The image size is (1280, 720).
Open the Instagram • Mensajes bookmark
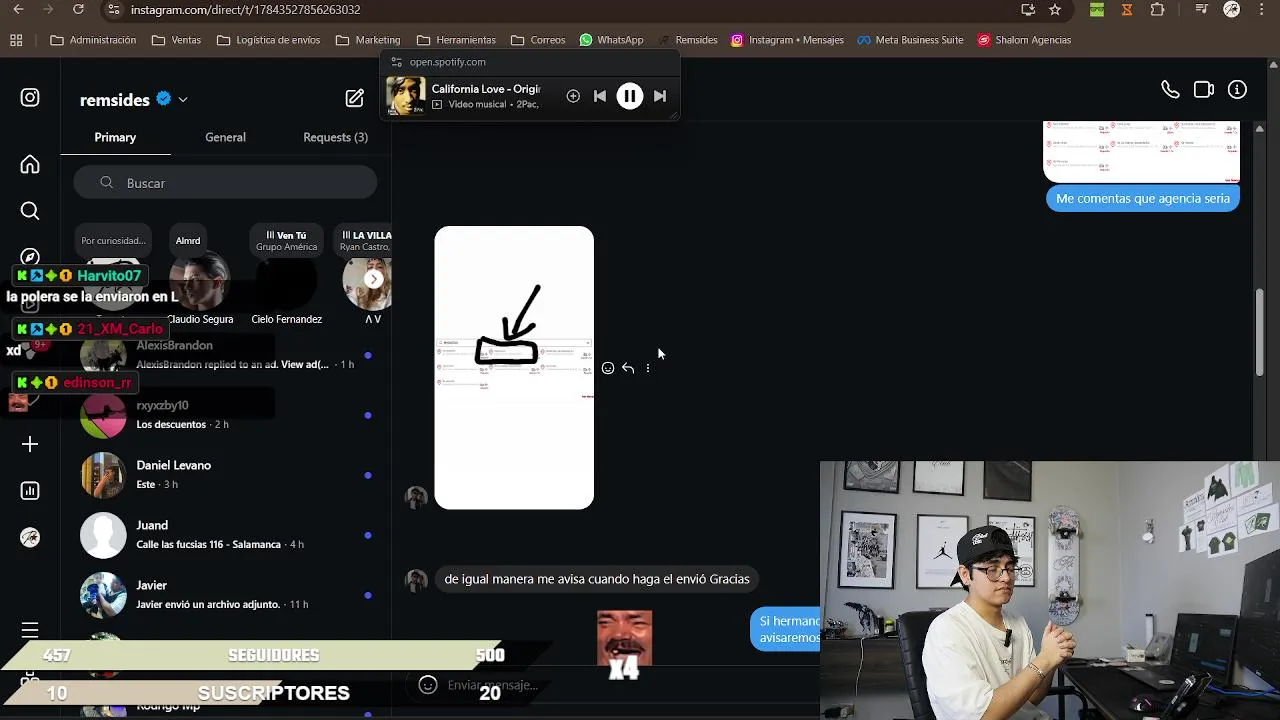coord(787,40)
